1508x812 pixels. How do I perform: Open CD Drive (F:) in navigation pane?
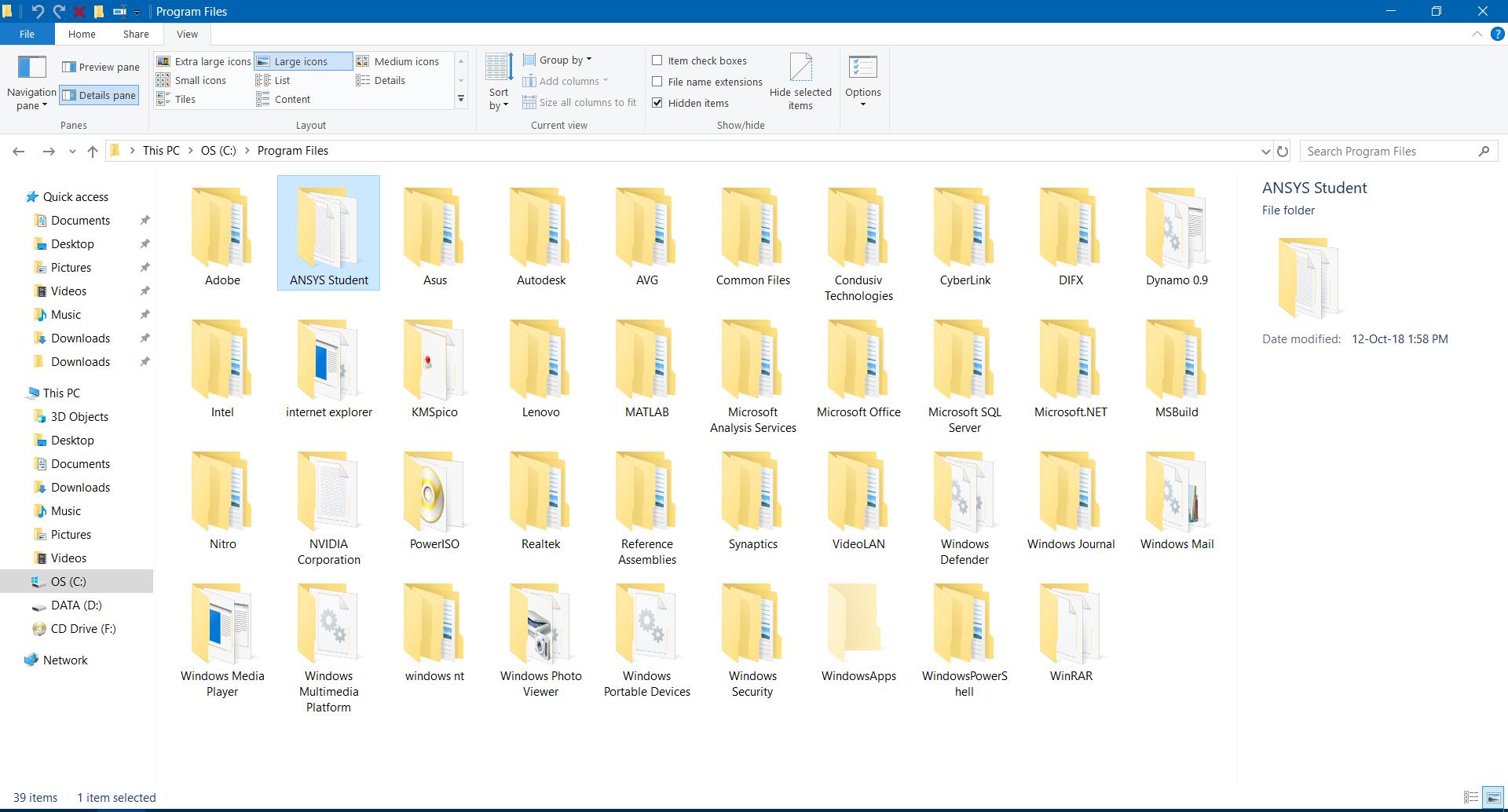click(x=83, y=628)
